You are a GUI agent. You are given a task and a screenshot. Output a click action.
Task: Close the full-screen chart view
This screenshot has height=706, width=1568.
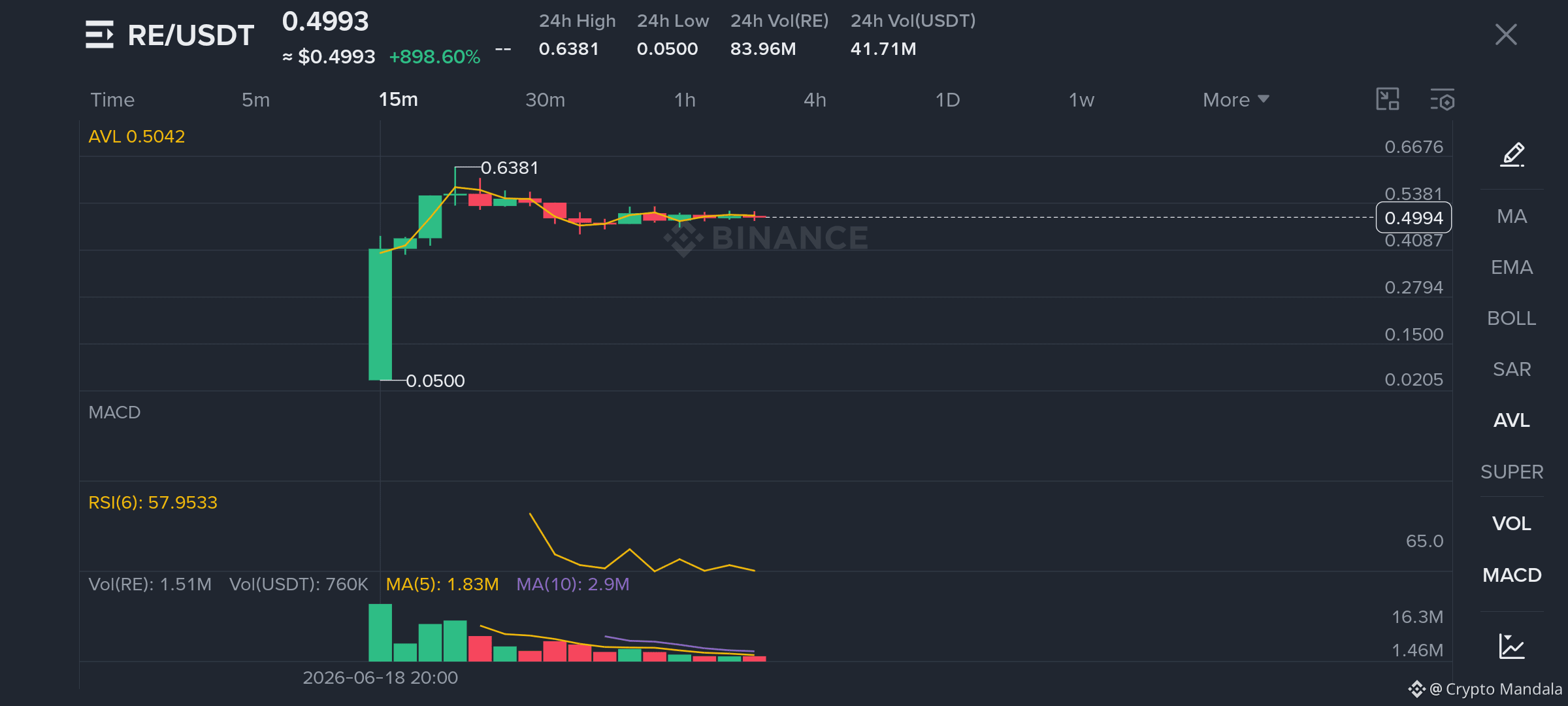coord(1506,35)
